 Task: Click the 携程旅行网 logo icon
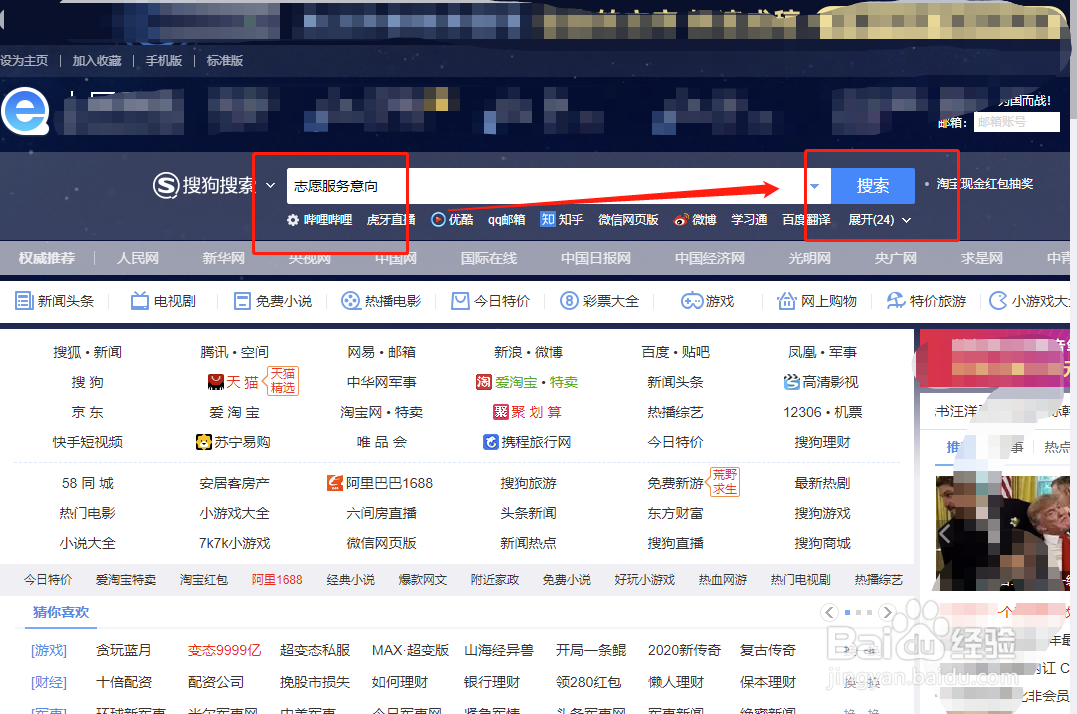[x=490, y=441]
